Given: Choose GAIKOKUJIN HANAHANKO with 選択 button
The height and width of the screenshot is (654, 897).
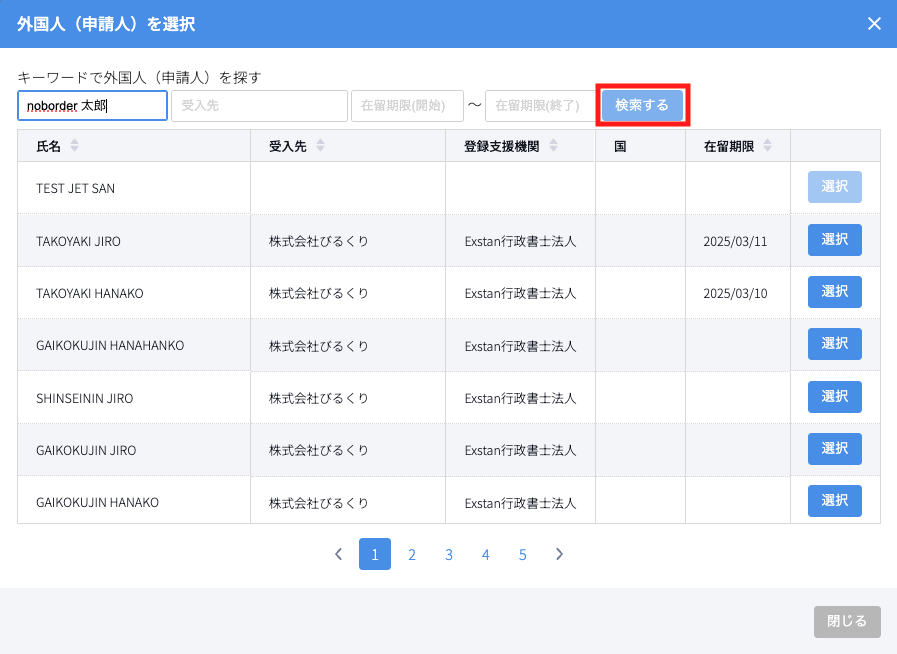Looking at the screenshot, I should coord(834,344).
